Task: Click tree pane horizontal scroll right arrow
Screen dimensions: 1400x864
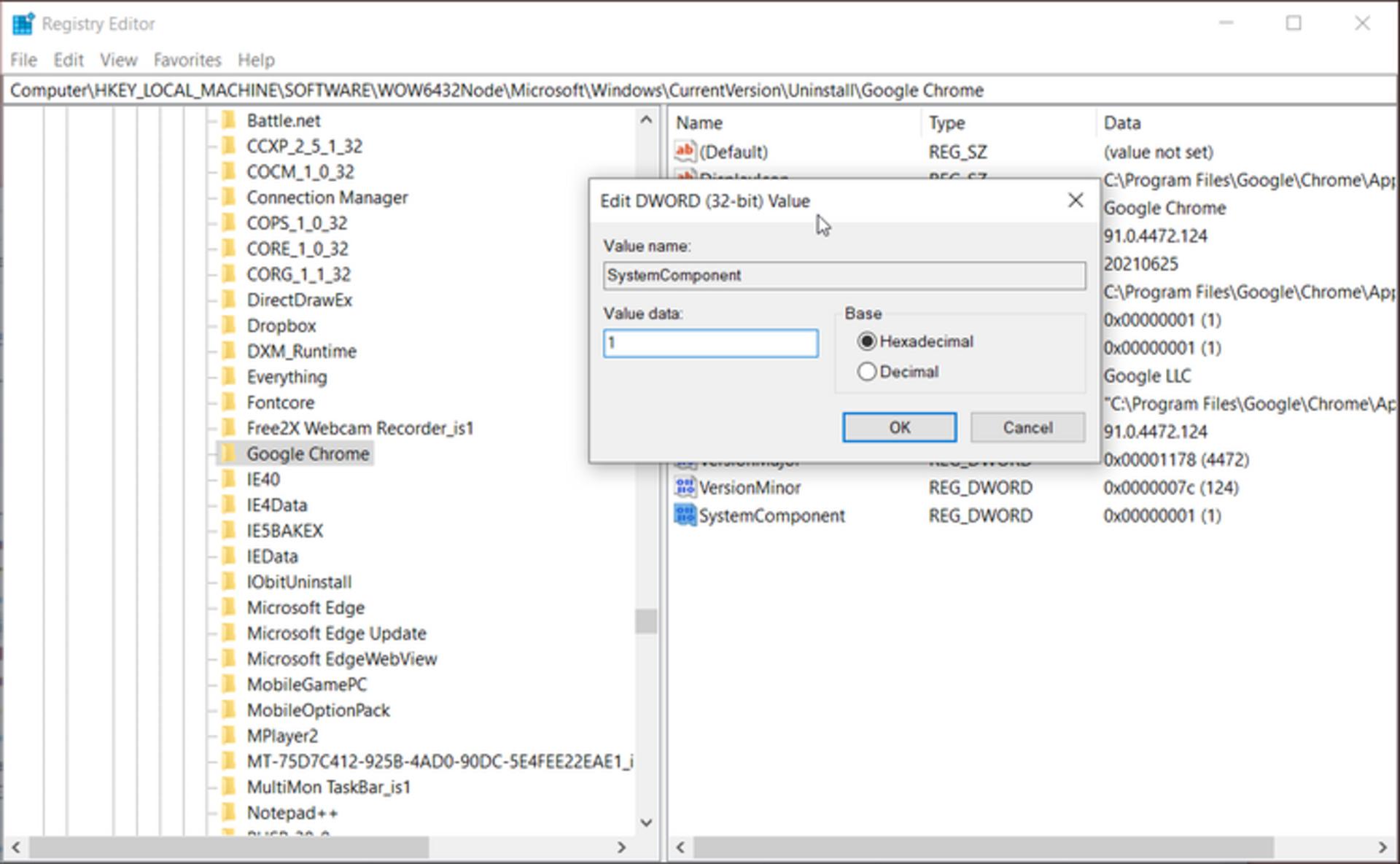Action: 621,847
